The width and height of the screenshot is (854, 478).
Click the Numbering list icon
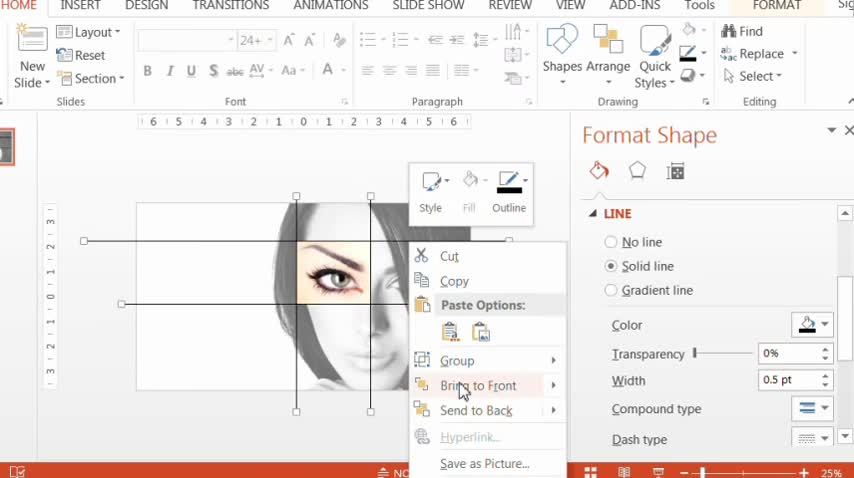(400, 40)
